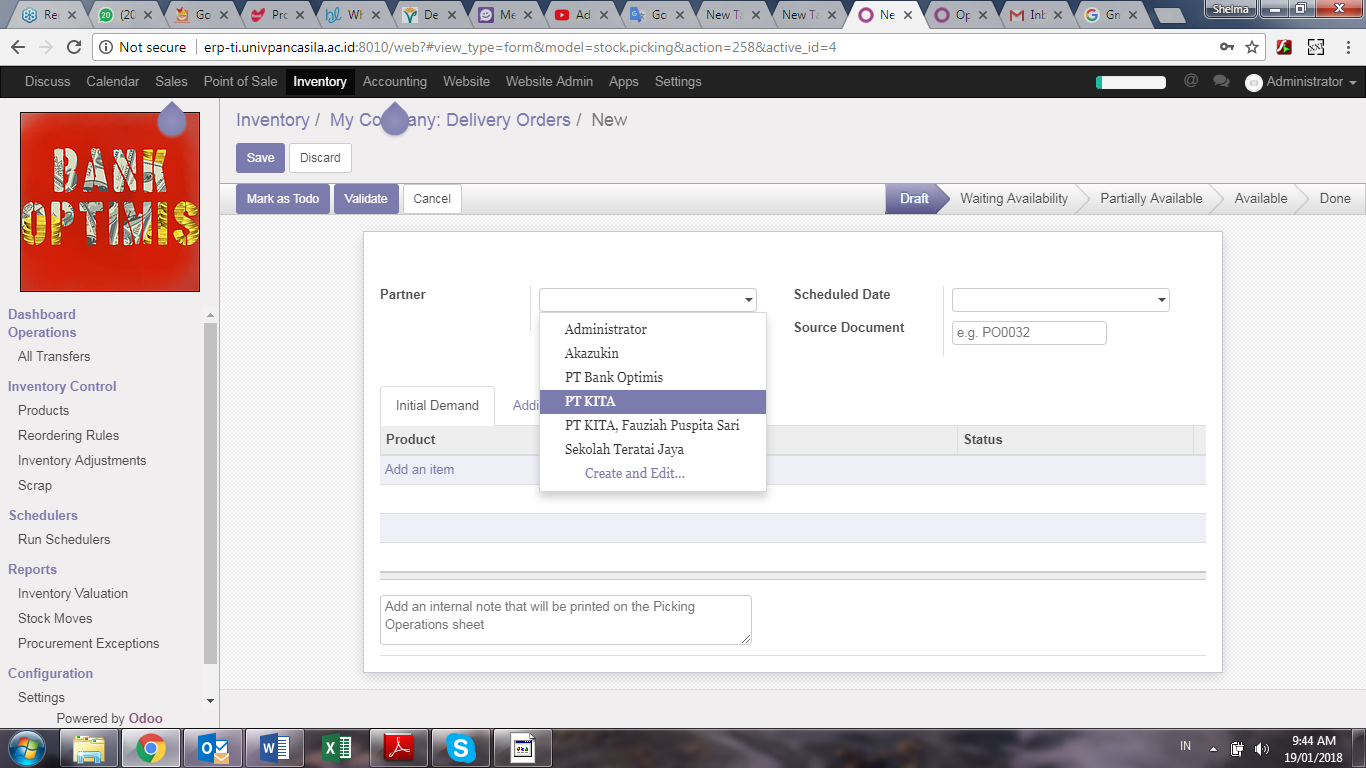The width and height of the screenshot is (1366, 768).
Task: Open Skype from the Windows taskbar
Action: [460, 748]
